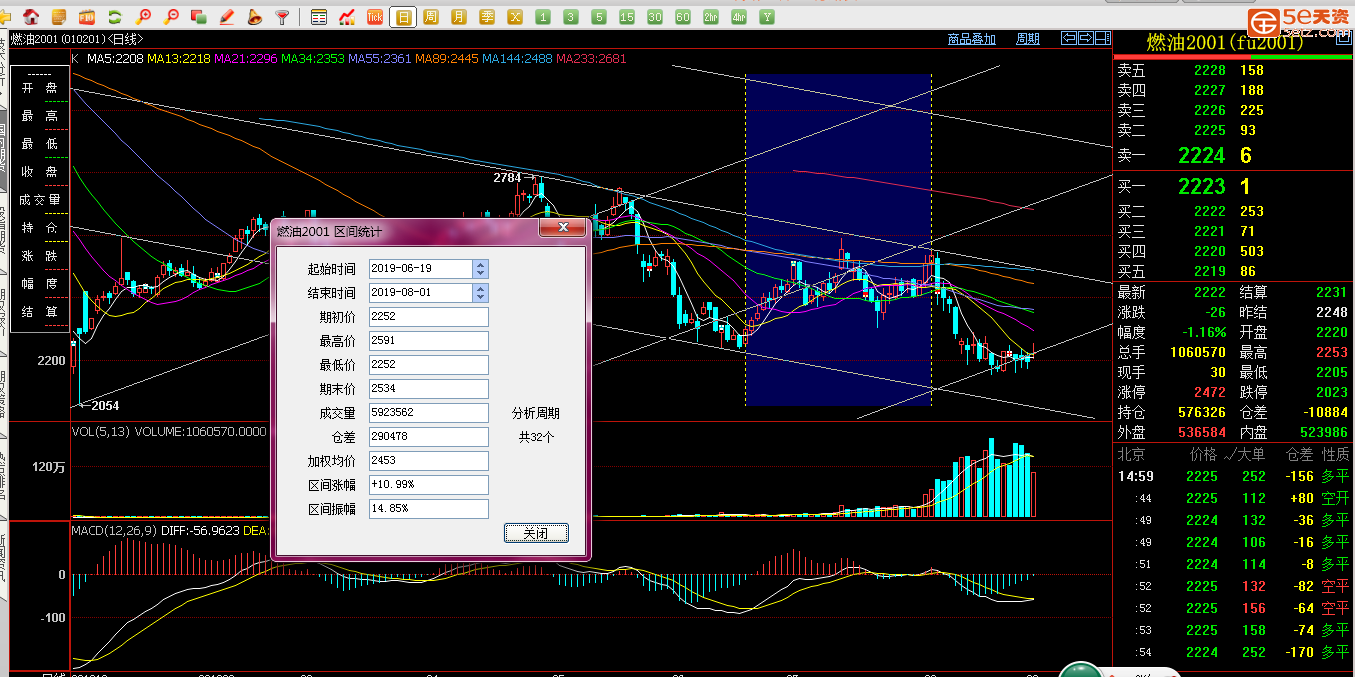Select the red pencil drawing tool
1355x677 pixels.
227,17
